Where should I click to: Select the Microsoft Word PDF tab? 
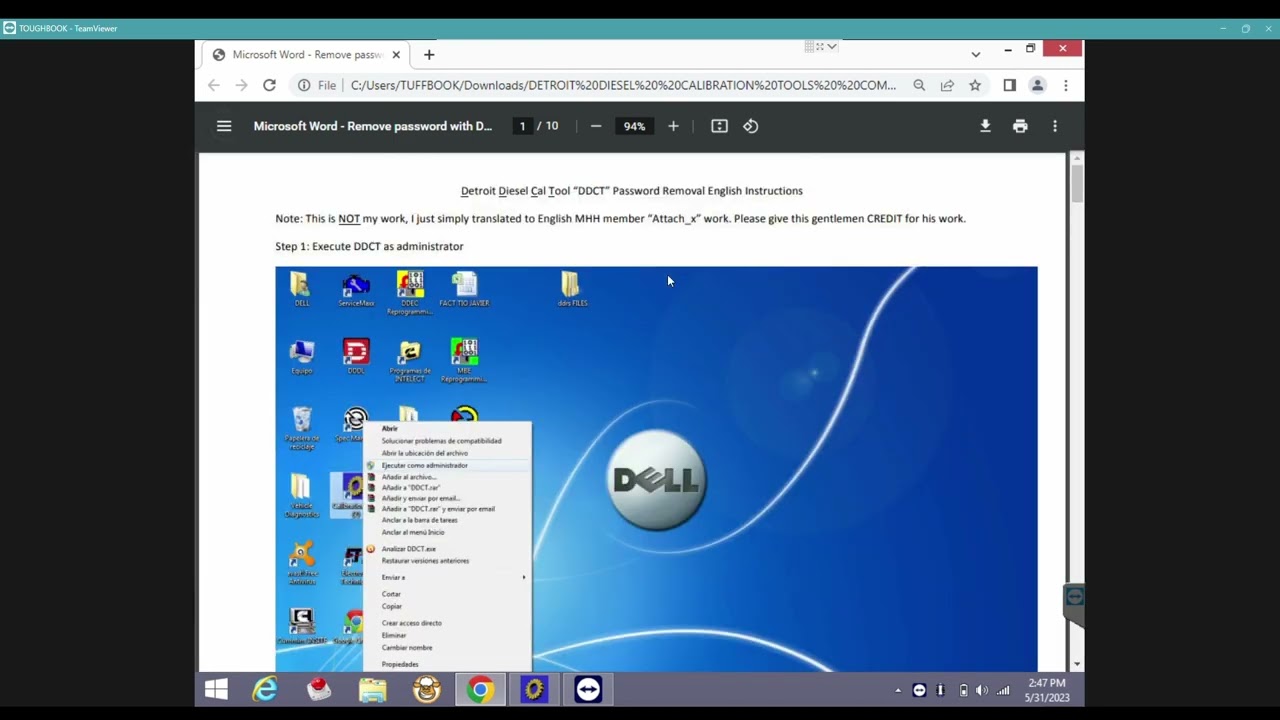click(x=306, y=55)
